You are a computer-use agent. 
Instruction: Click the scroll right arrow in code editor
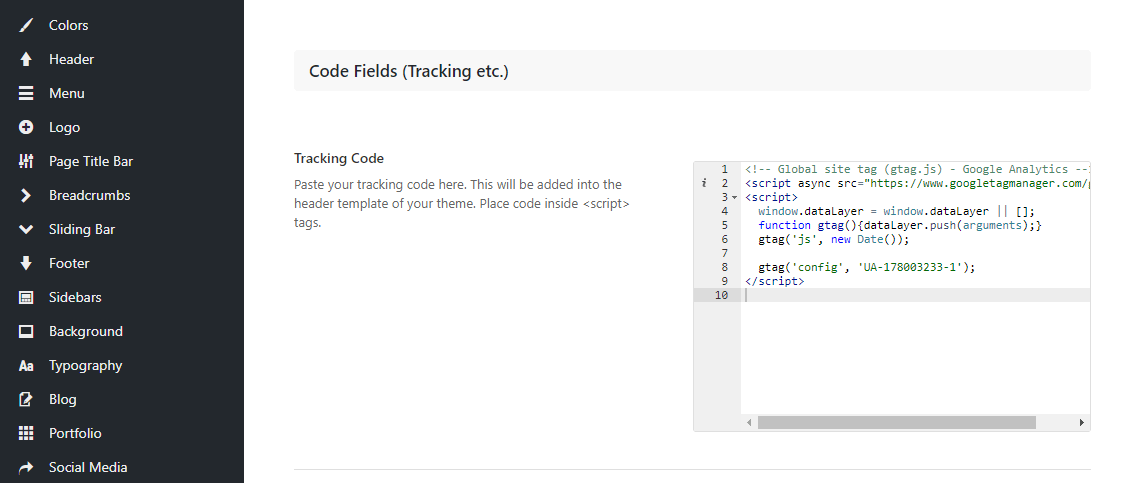1082,423
